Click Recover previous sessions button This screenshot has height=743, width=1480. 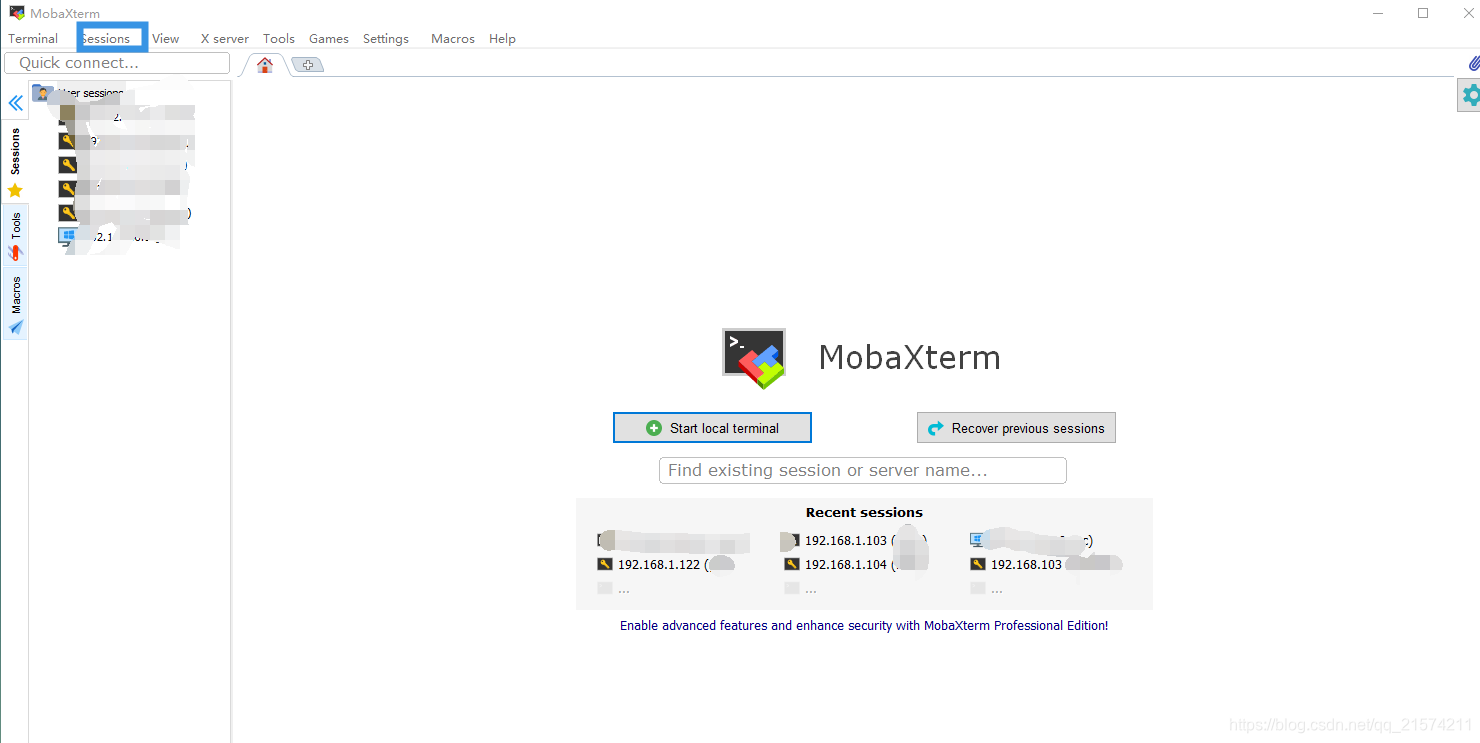click(1016, 428)
